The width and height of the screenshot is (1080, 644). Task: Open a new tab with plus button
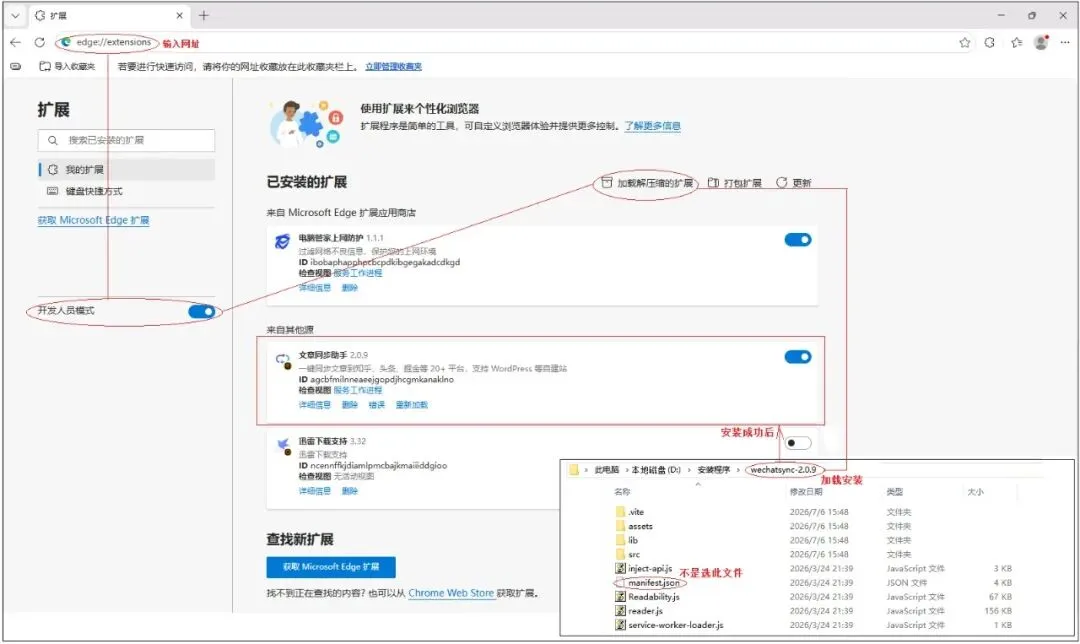[x=204, y=15]
